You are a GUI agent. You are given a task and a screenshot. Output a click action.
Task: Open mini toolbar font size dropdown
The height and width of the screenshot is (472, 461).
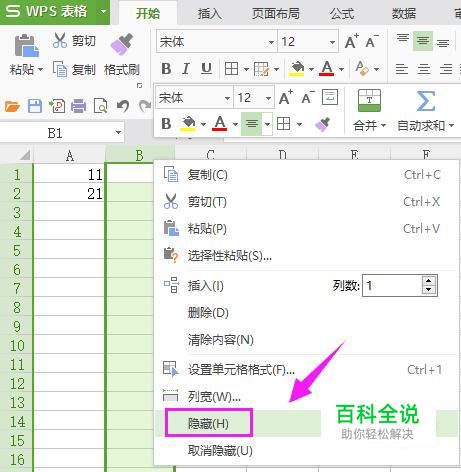coord(268,98)
